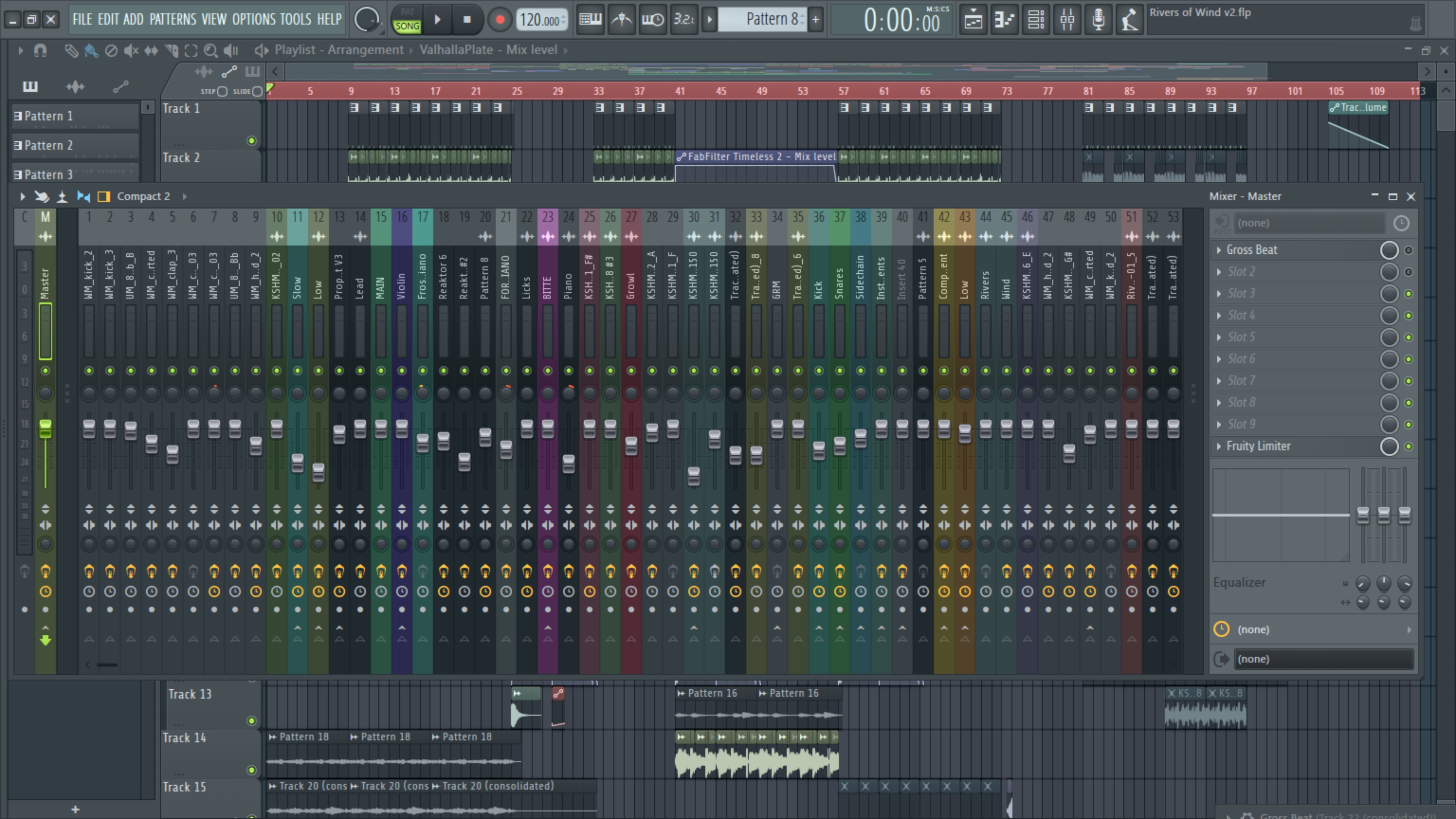The height and width of the screenshot is (819, 1456).
Task: Open the Playlist view icon
Action: [973, 20]
